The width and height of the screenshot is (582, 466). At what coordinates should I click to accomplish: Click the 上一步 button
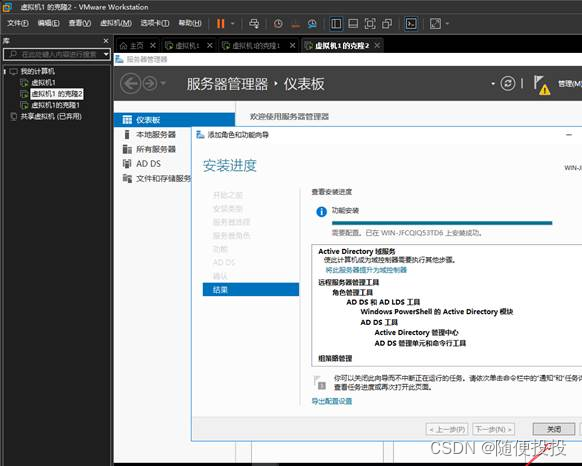[447, 429]
